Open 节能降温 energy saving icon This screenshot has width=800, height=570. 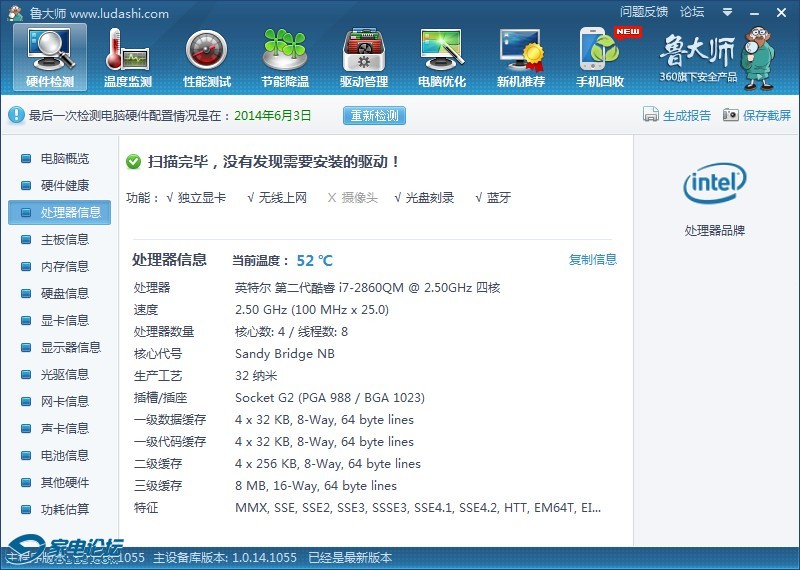pos(285,56)
